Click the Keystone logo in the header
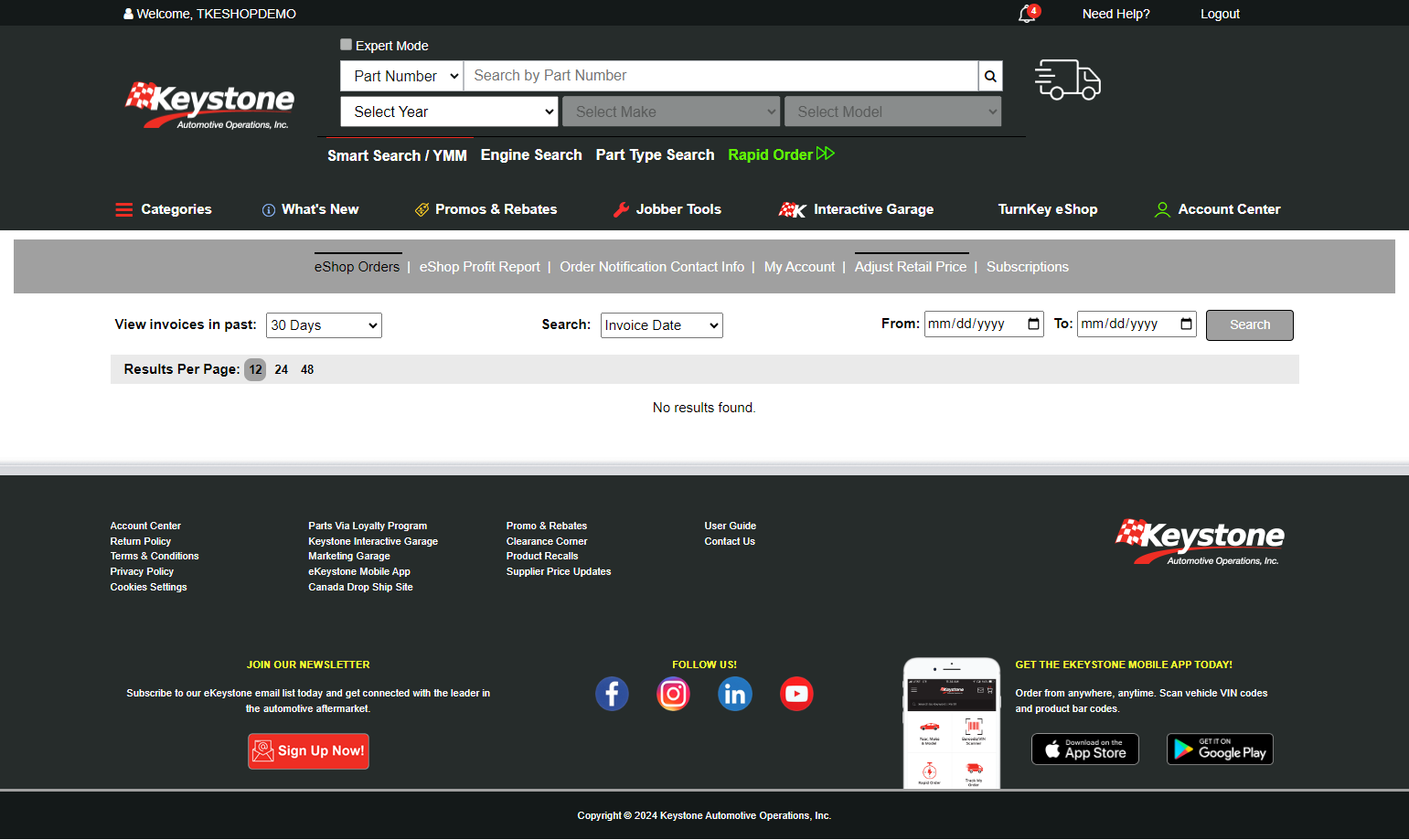The image size is (1409, 840). (x=209, y=105)
